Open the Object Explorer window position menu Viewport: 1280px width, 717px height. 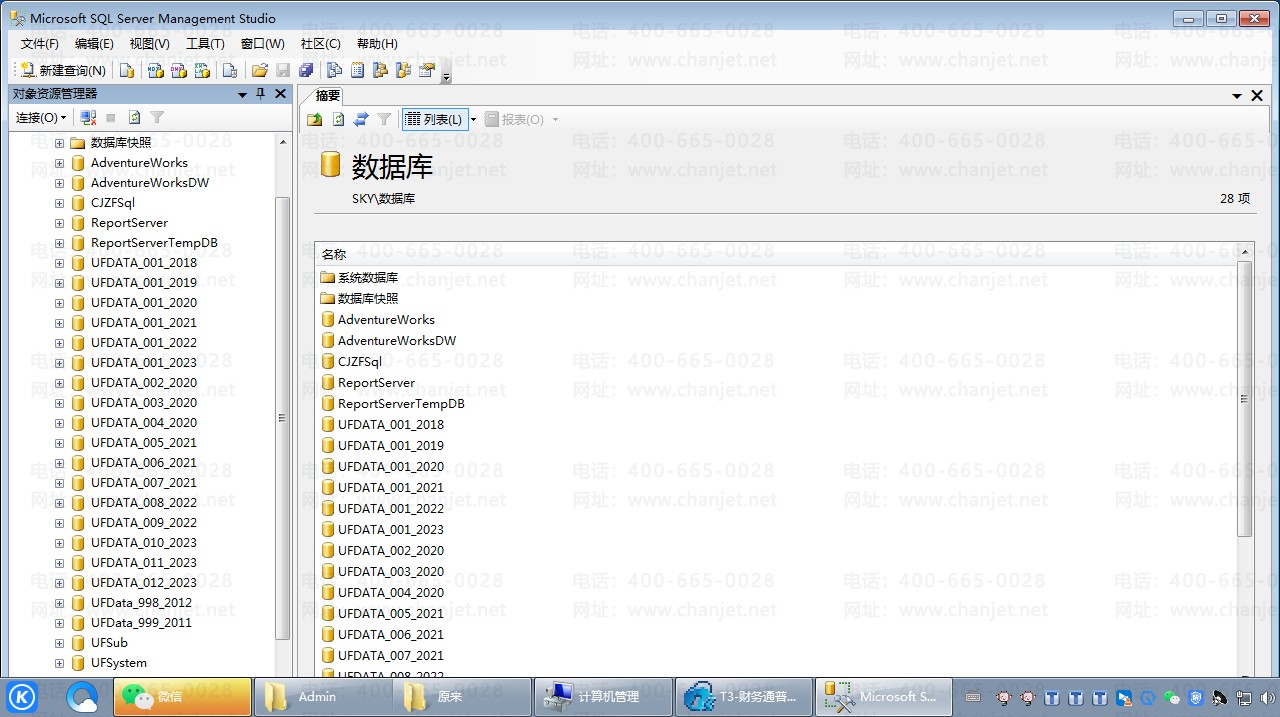242,94
